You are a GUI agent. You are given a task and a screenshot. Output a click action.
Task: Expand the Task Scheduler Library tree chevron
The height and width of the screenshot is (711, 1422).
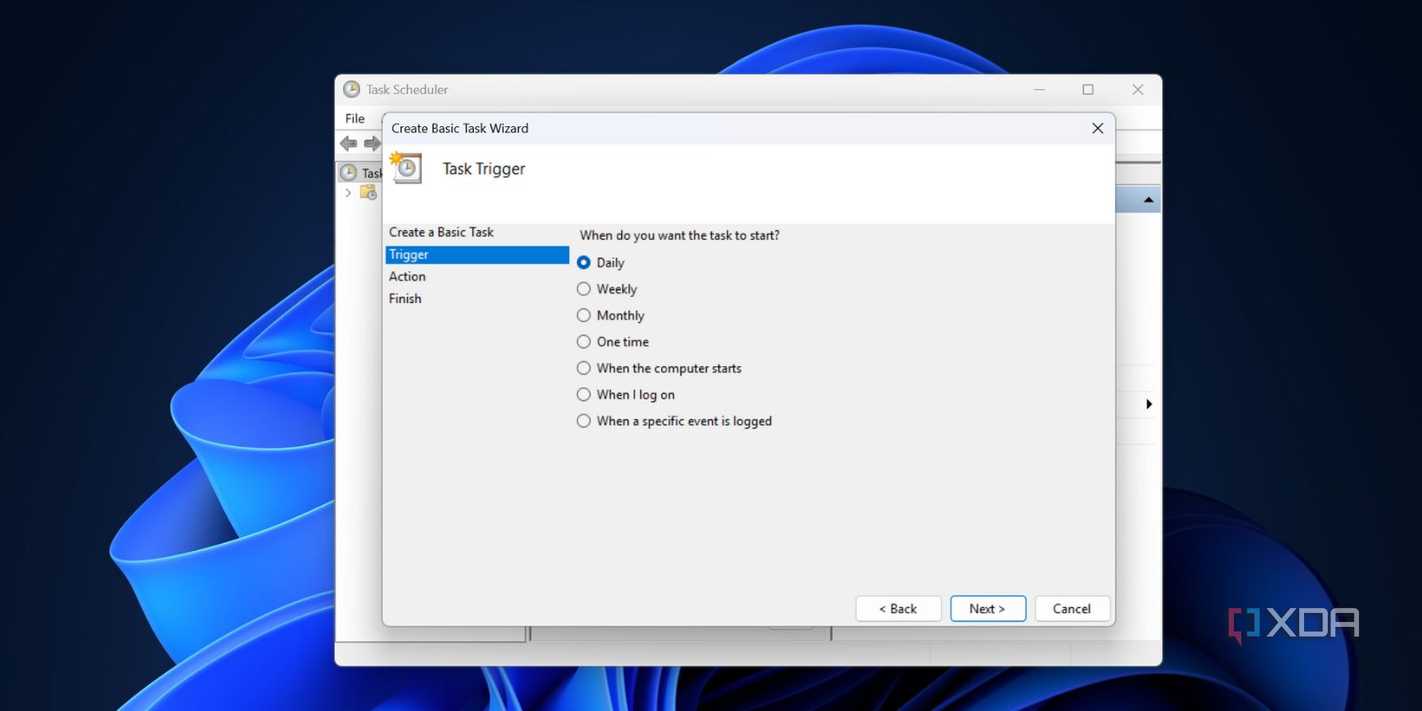pyautogui.click(x=348, y=193)
